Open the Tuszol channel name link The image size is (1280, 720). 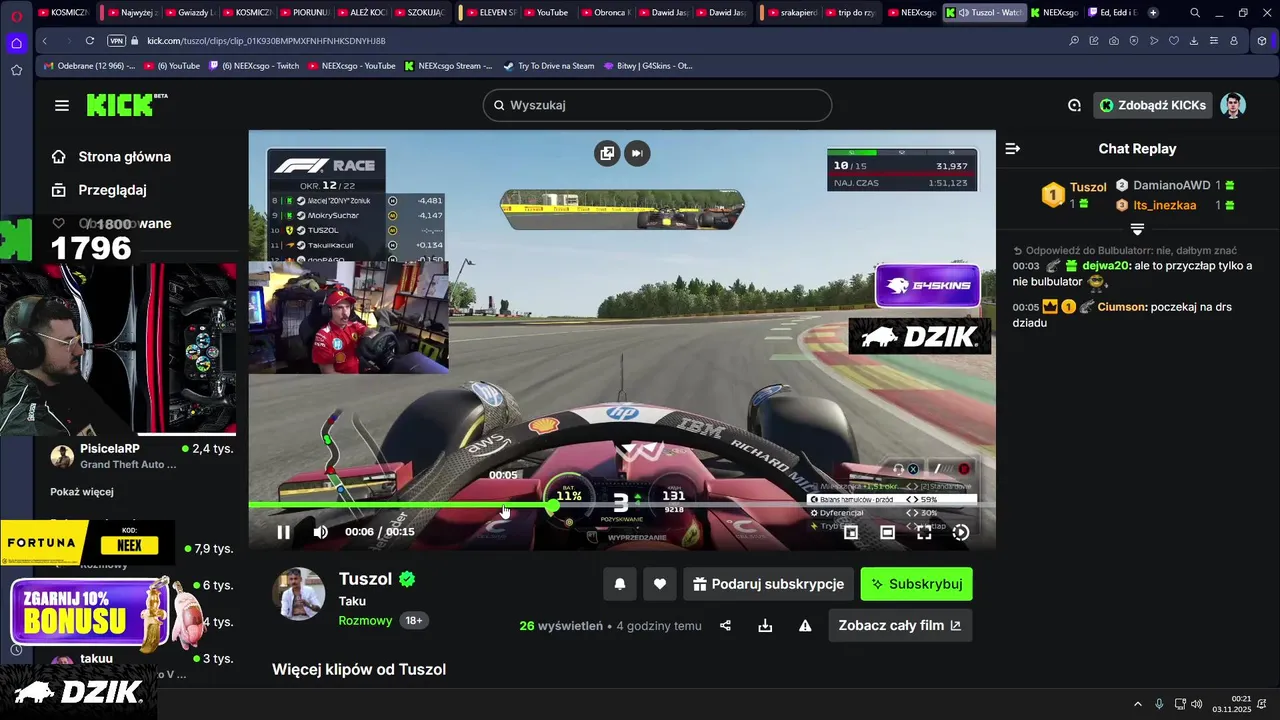point(366,579)
